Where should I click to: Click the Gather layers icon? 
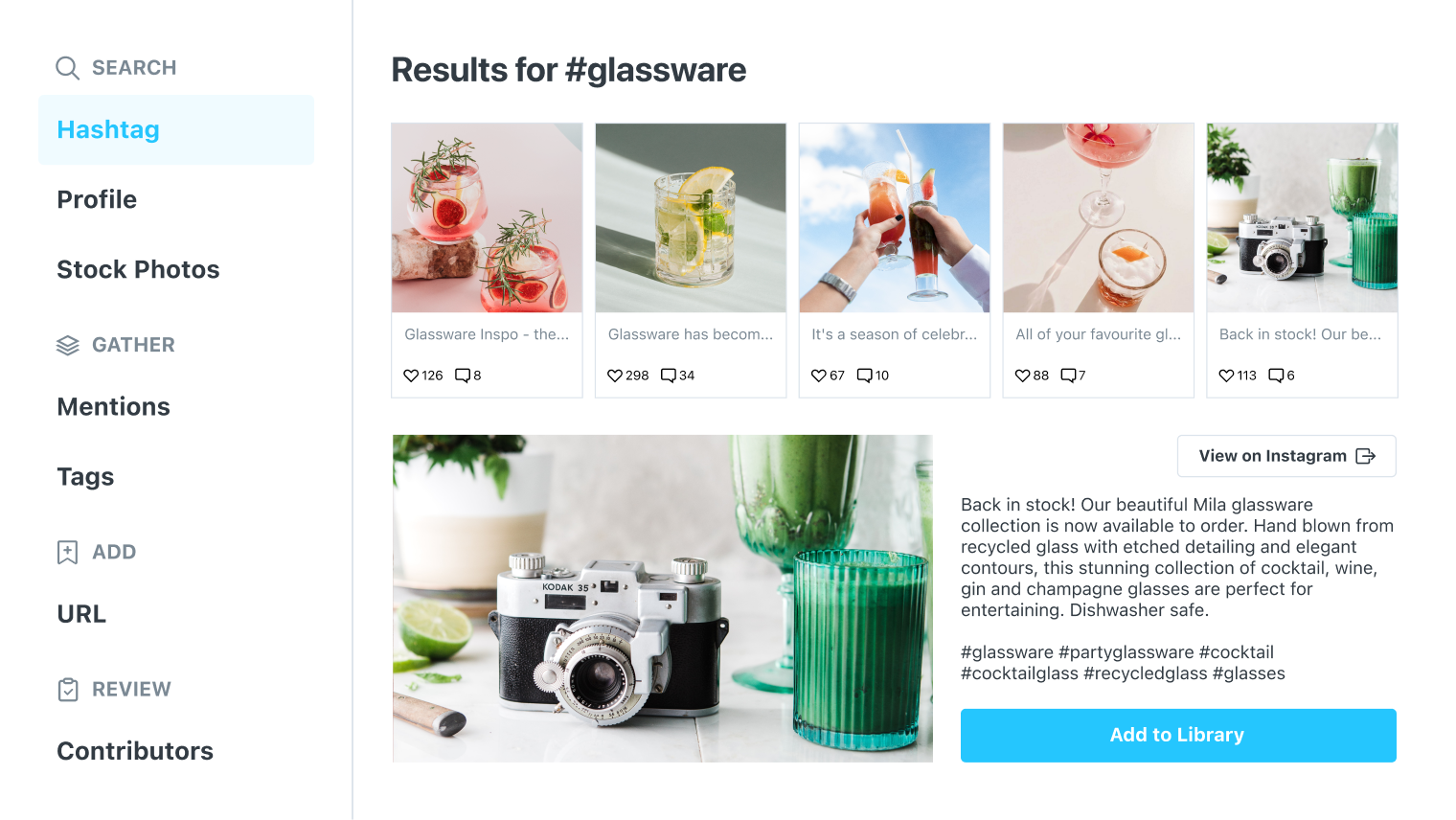click(67, 345)
